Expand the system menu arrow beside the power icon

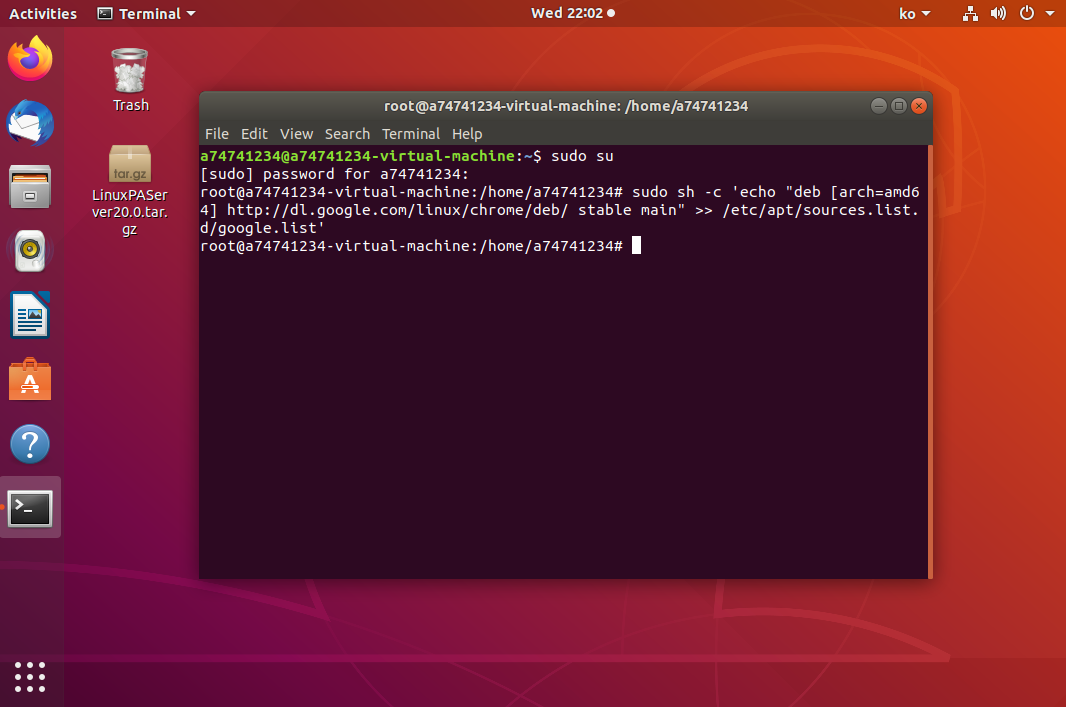pos(1050,14)
